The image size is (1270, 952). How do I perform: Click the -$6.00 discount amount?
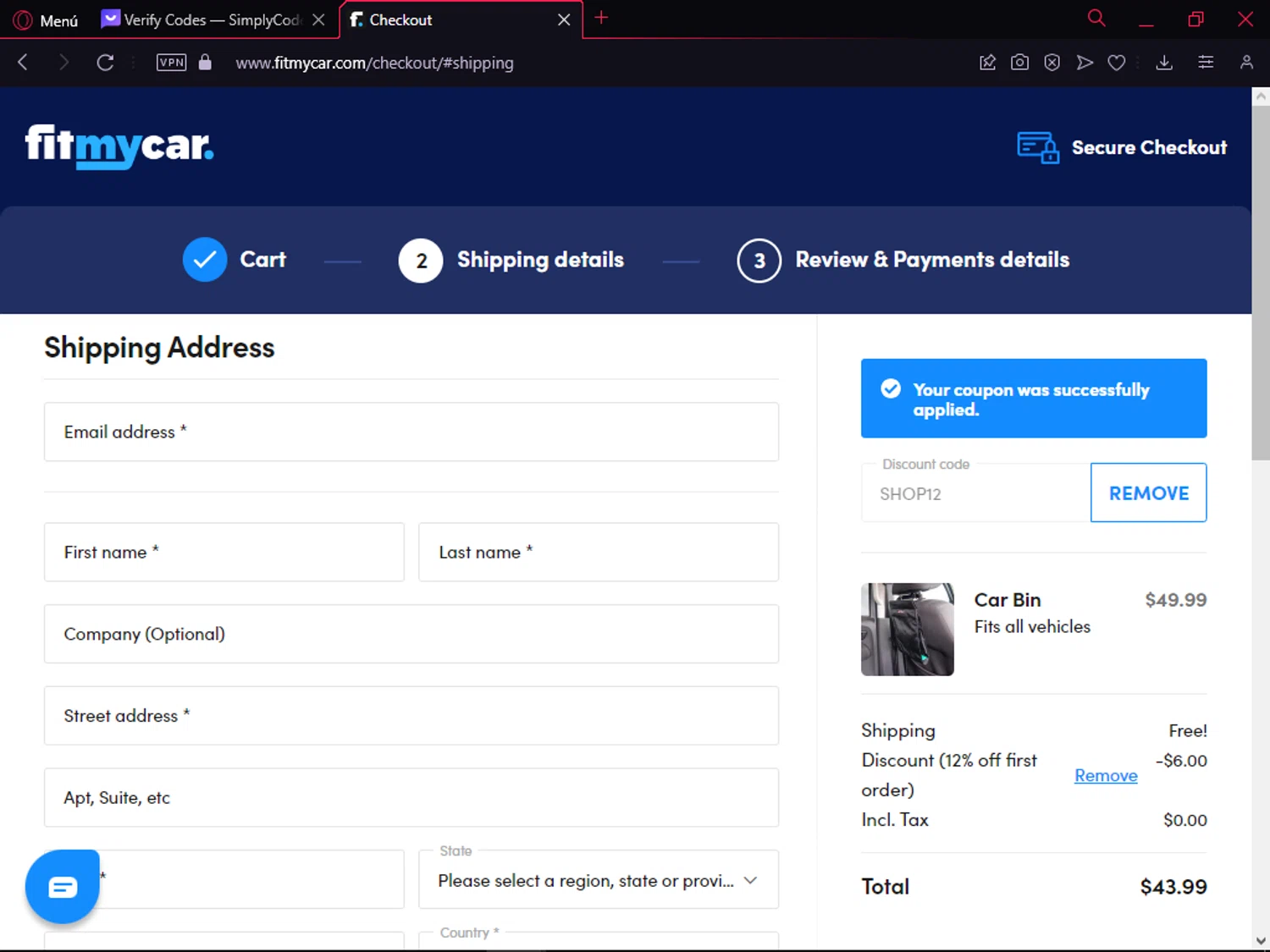pyautogui.click(x=1181, y=761)
